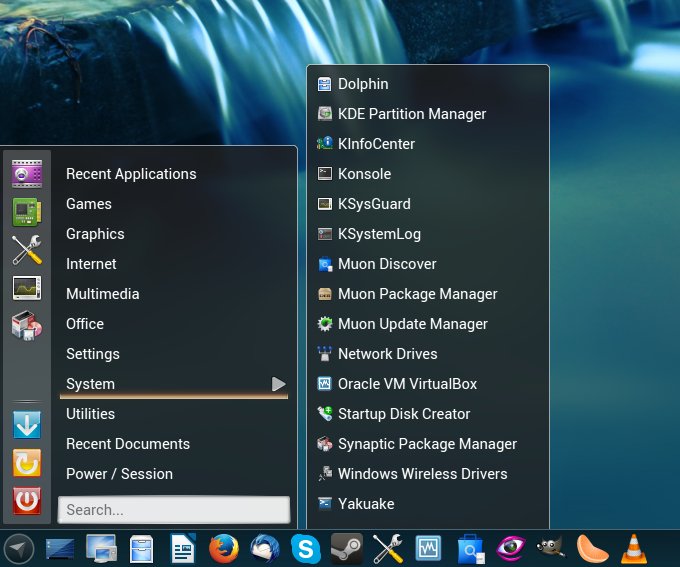Click the purple eye icon in taskbar
This screenshot has height=567, width=680.
(x=511, y=548)
